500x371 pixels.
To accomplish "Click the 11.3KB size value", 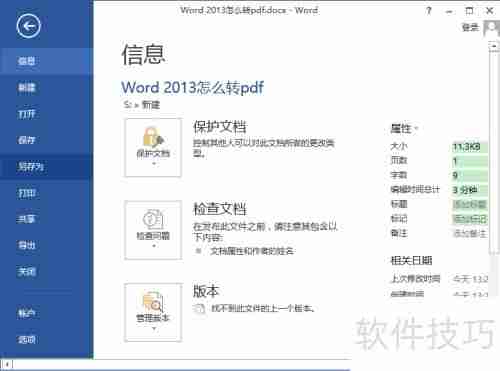I will [x=466, y=147].
